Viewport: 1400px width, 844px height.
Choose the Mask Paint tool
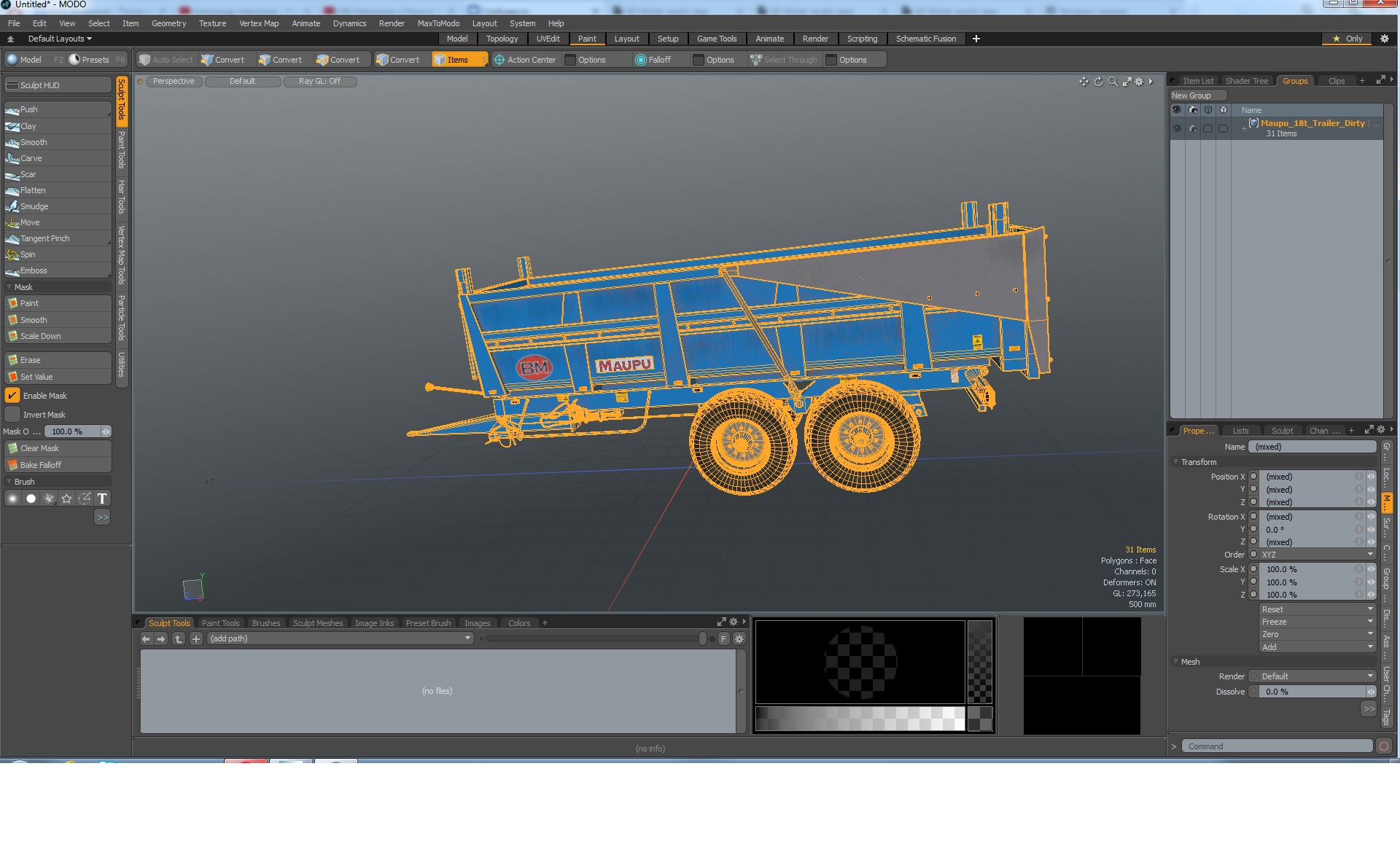[58, 303]
